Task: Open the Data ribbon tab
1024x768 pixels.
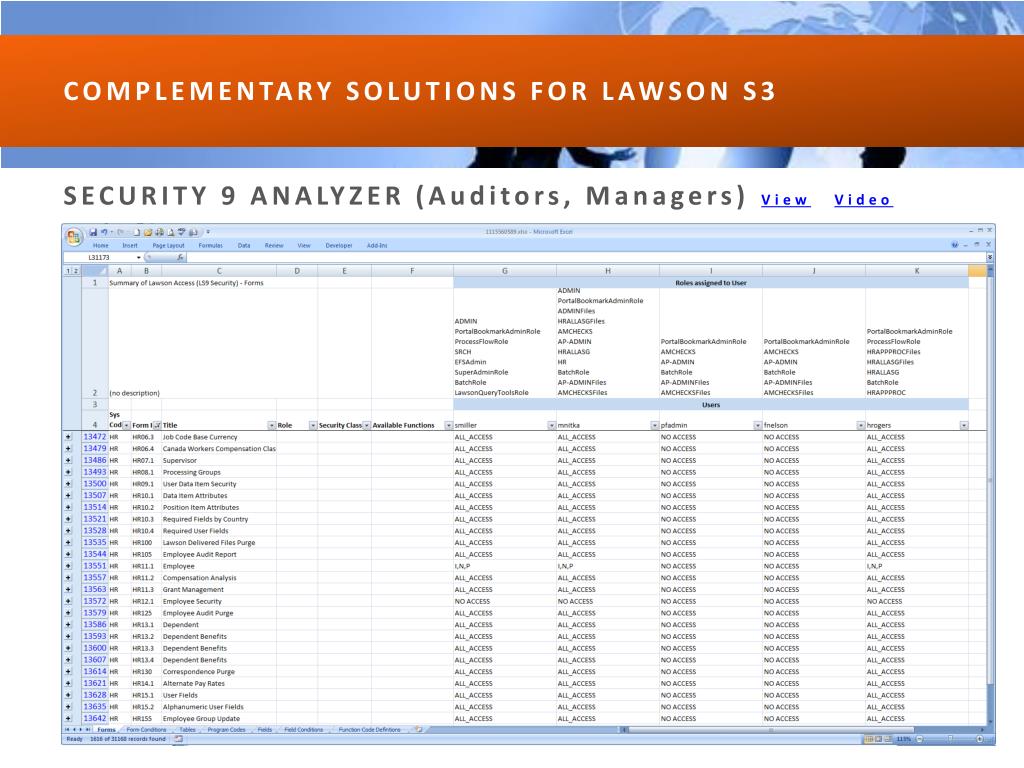Action: 244,246
